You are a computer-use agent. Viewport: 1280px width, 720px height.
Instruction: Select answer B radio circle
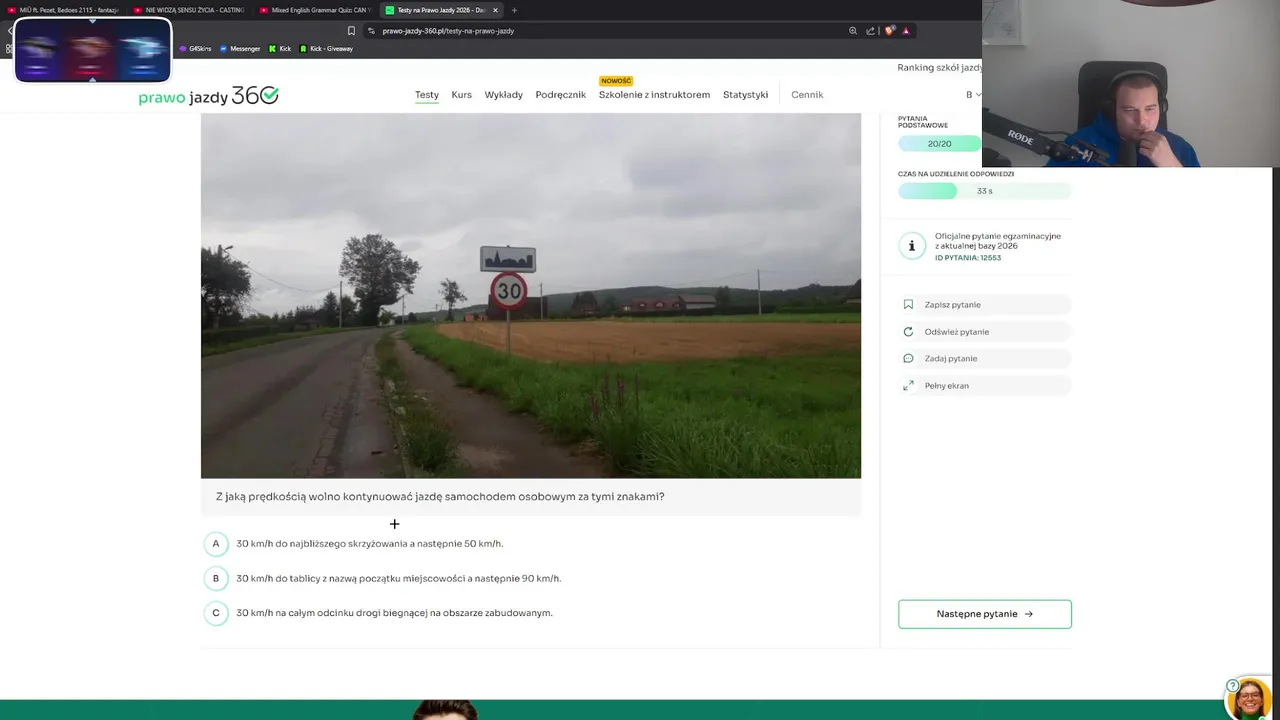tap(215, 578)
